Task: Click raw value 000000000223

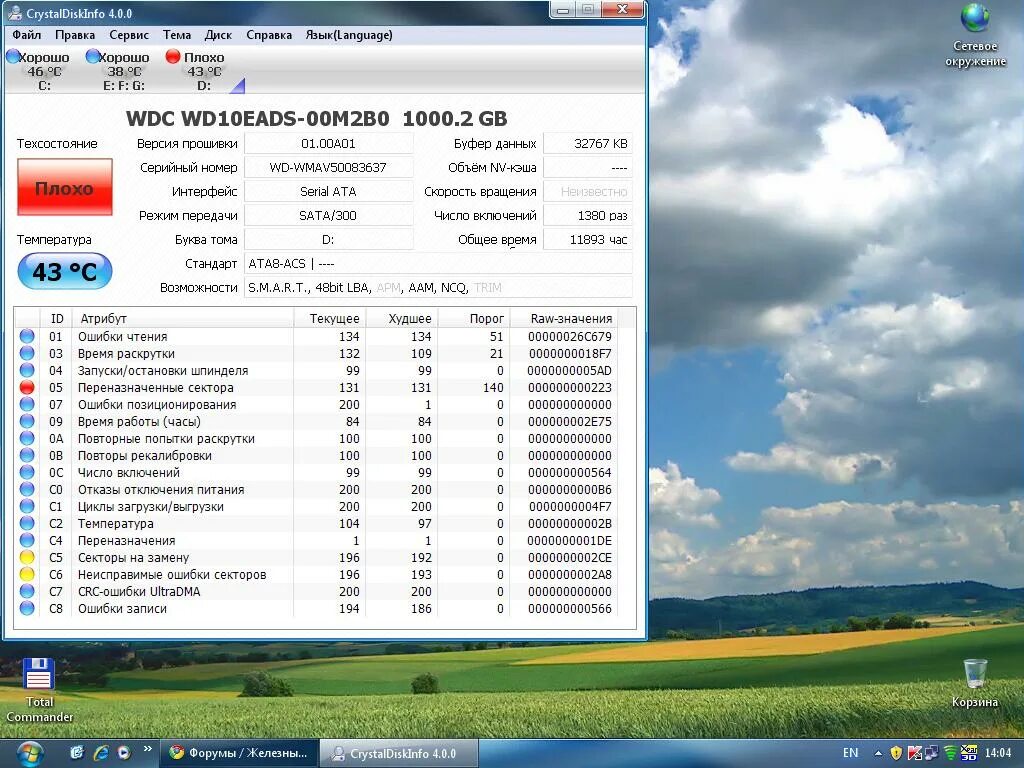Action: click(569, 387)
